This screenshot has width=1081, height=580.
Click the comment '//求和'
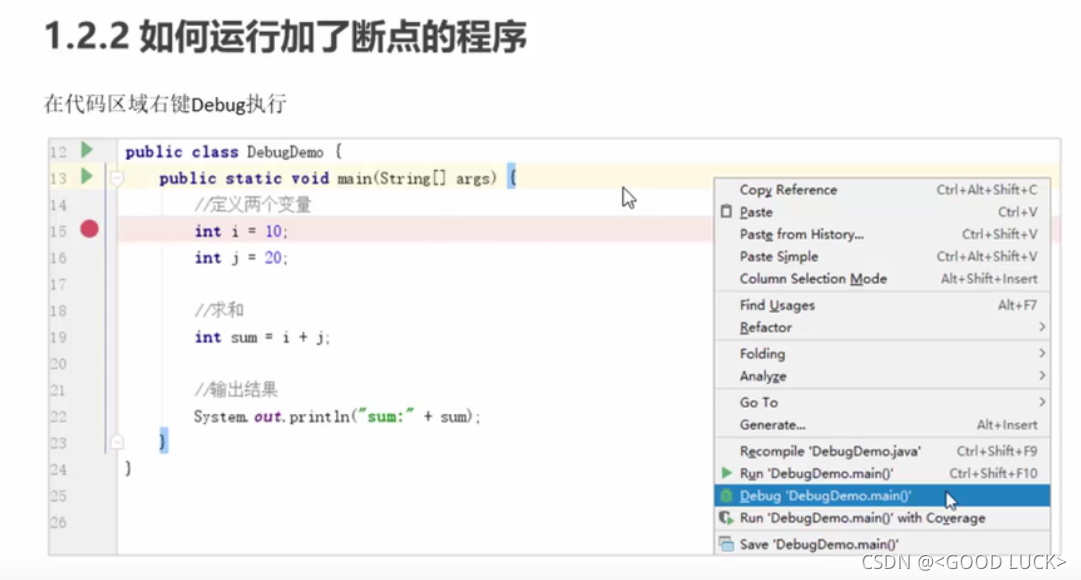[219, 310]
